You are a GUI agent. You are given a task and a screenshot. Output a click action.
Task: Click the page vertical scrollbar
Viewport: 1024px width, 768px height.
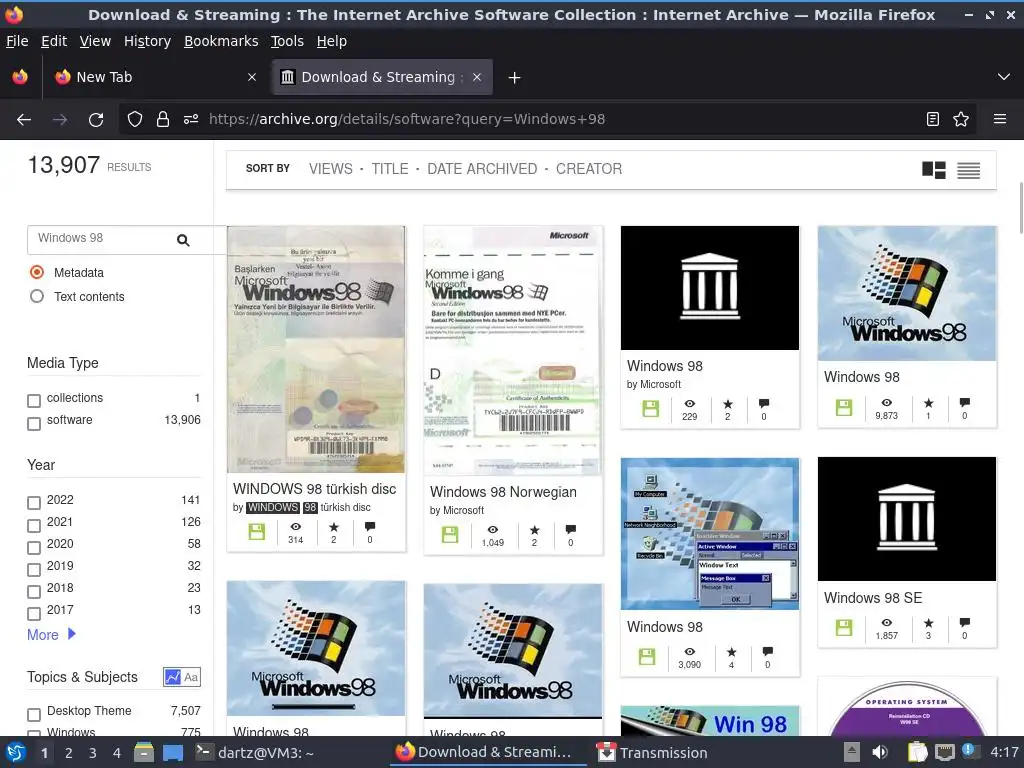pos(1020,208)
